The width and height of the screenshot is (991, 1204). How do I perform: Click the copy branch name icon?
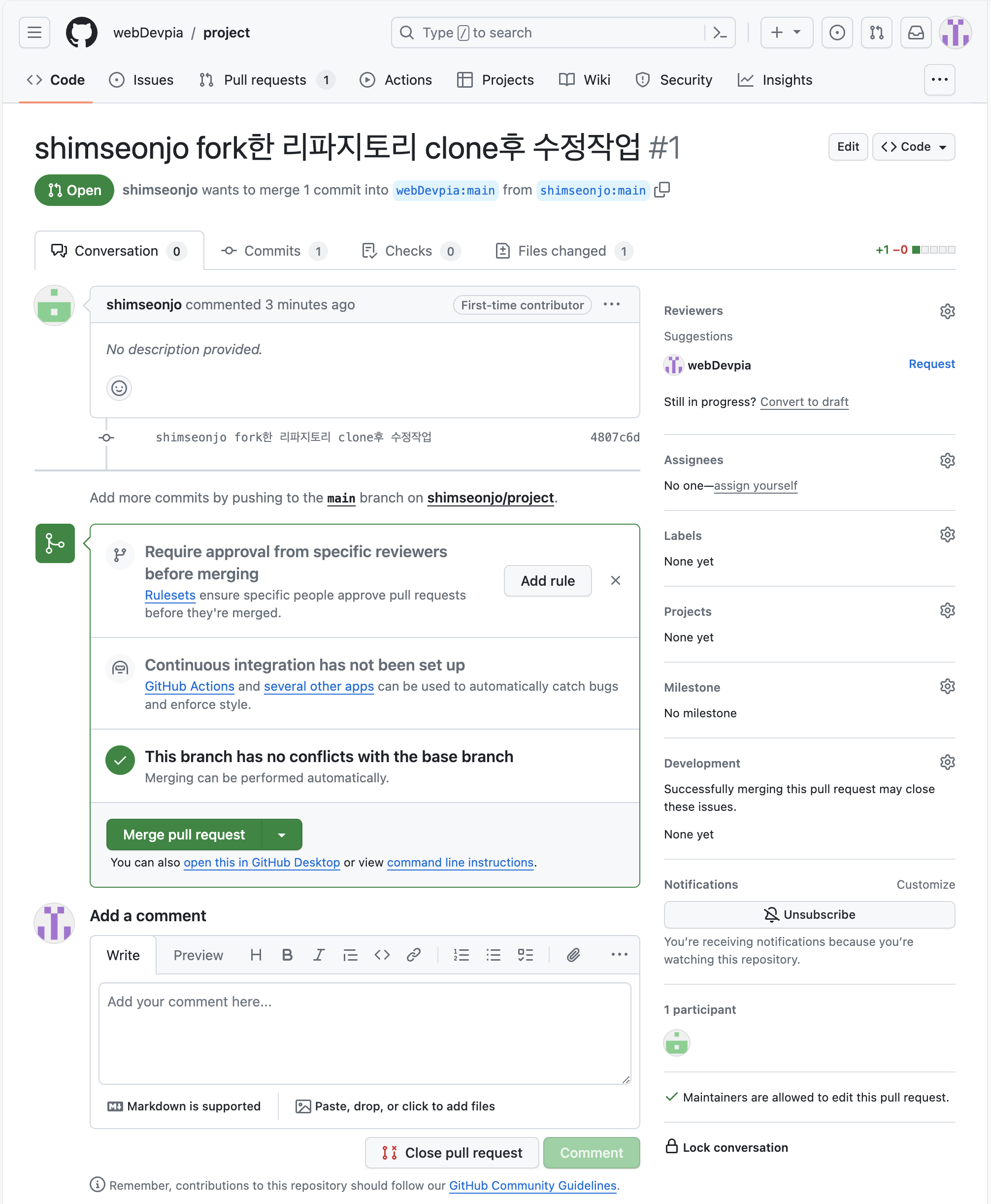pos(661,190)
